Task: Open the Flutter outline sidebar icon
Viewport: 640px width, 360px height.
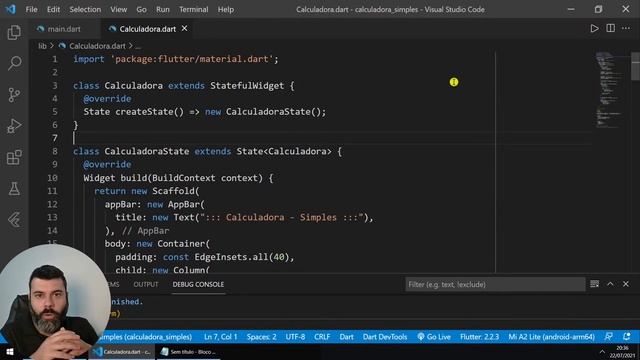Action: [14, 220]
